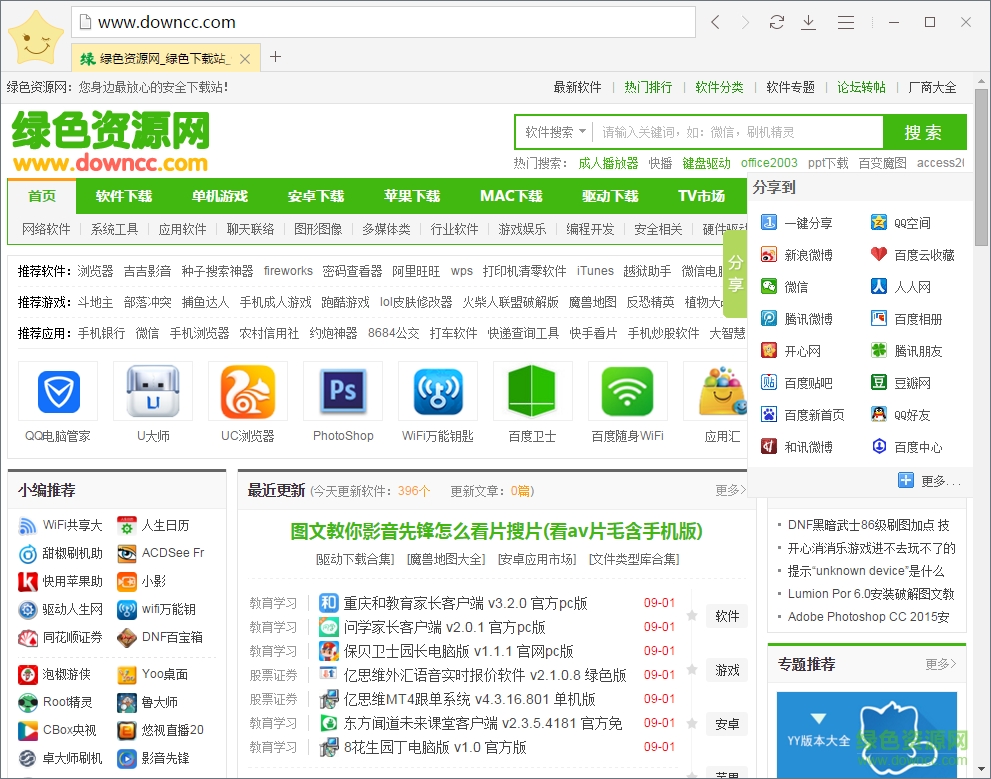Open the PhotoShop download icon
Image resolution: width=991 pixels, height=779 pixels.
342,391
